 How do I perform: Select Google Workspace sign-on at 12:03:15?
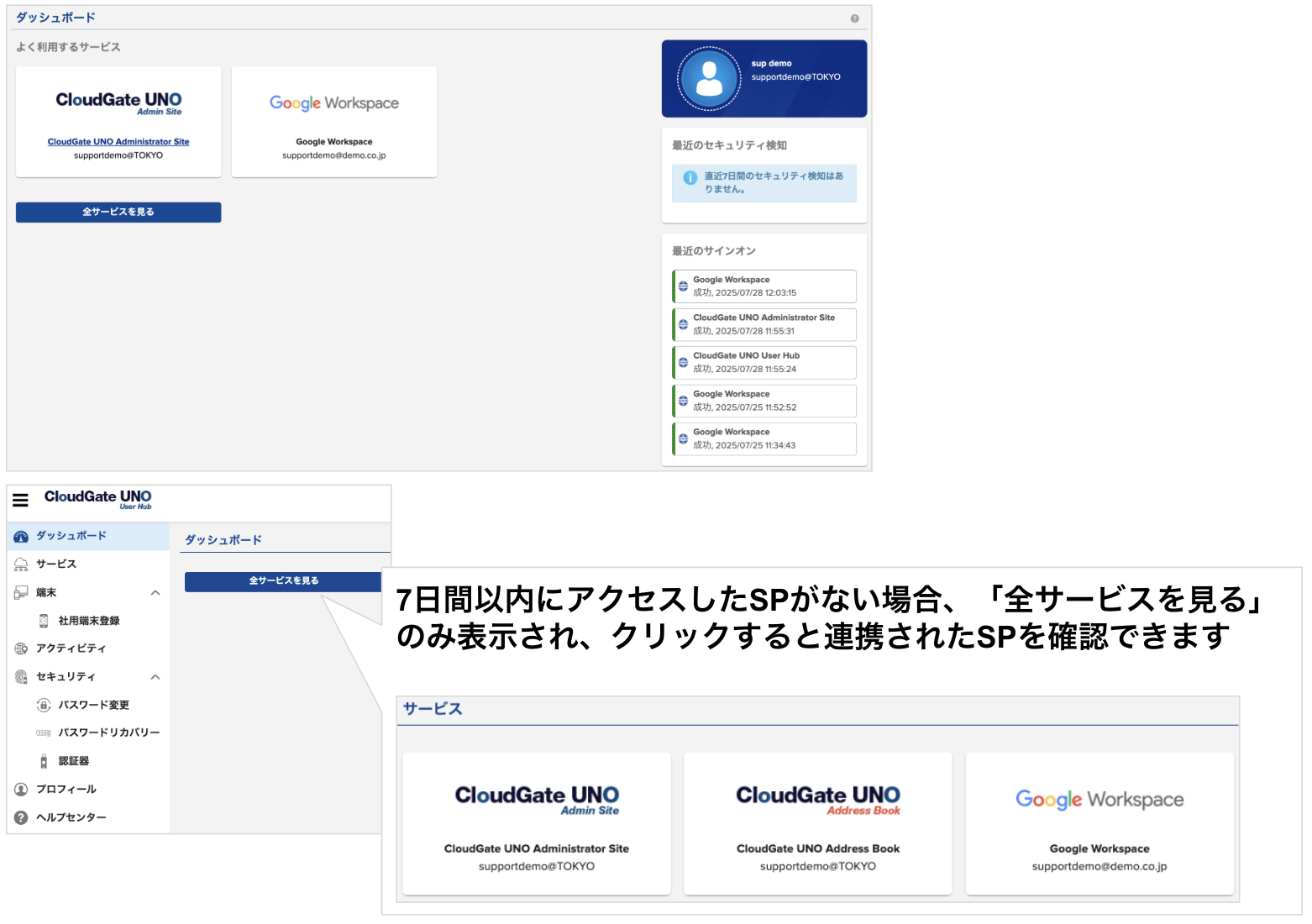coord(764,286)
